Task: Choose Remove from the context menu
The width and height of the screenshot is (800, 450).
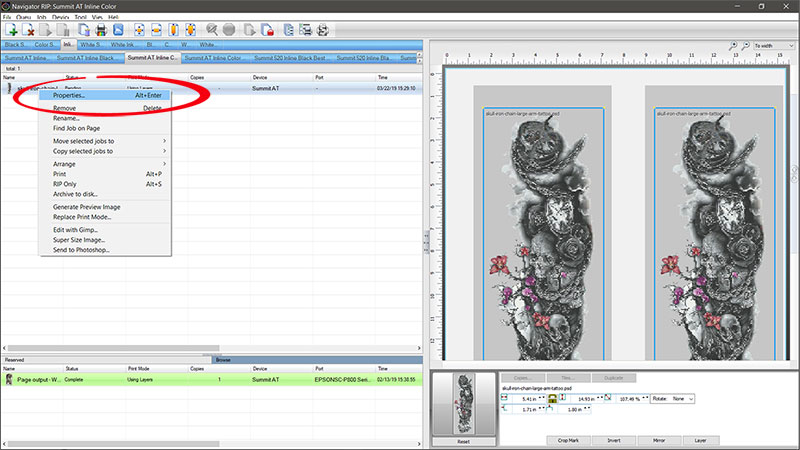Action: 106,108
